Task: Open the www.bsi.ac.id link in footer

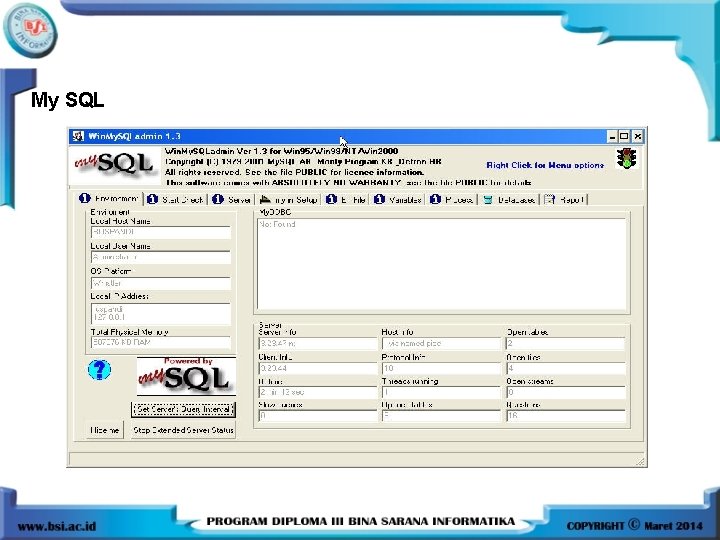Action: [57, 526]
